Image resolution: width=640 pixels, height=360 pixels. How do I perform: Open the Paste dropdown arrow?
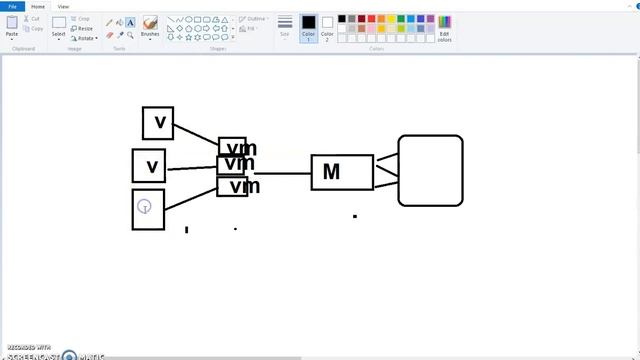(12, 40)
